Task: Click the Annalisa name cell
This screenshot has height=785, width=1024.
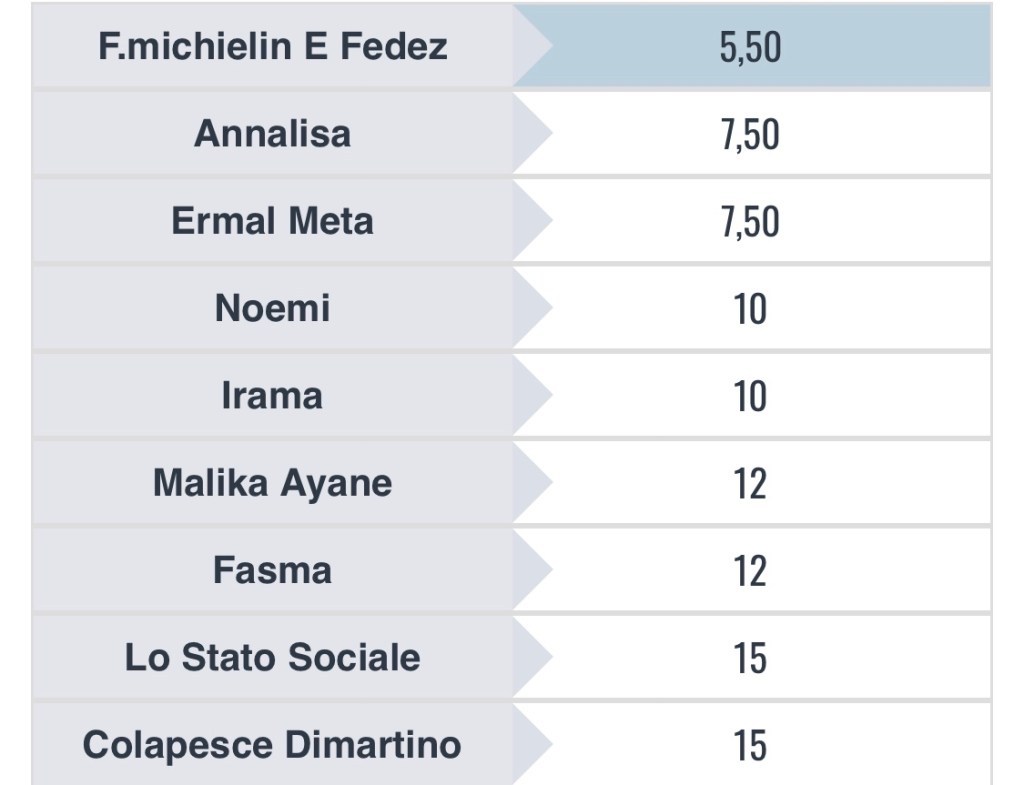Action: coord(272,133)
